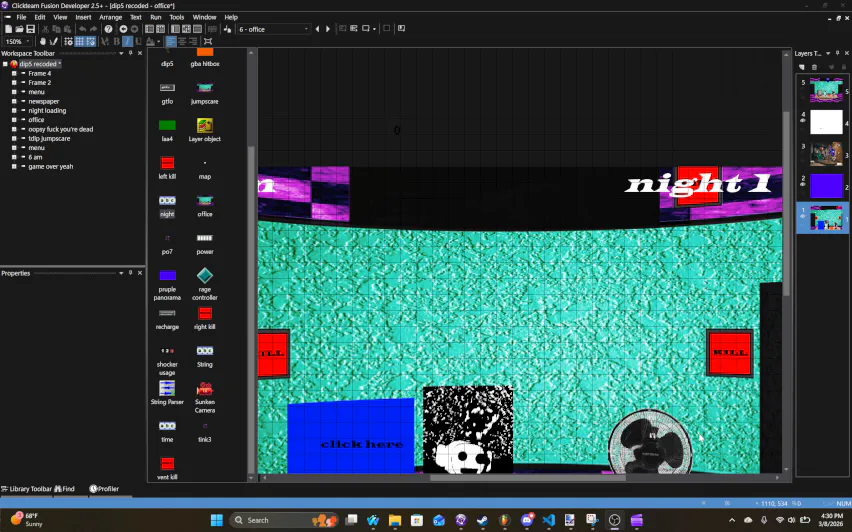The width and height of the screenshot is (852, 532).
Task: Create a new application with New icon
Action: coord(8,29)
